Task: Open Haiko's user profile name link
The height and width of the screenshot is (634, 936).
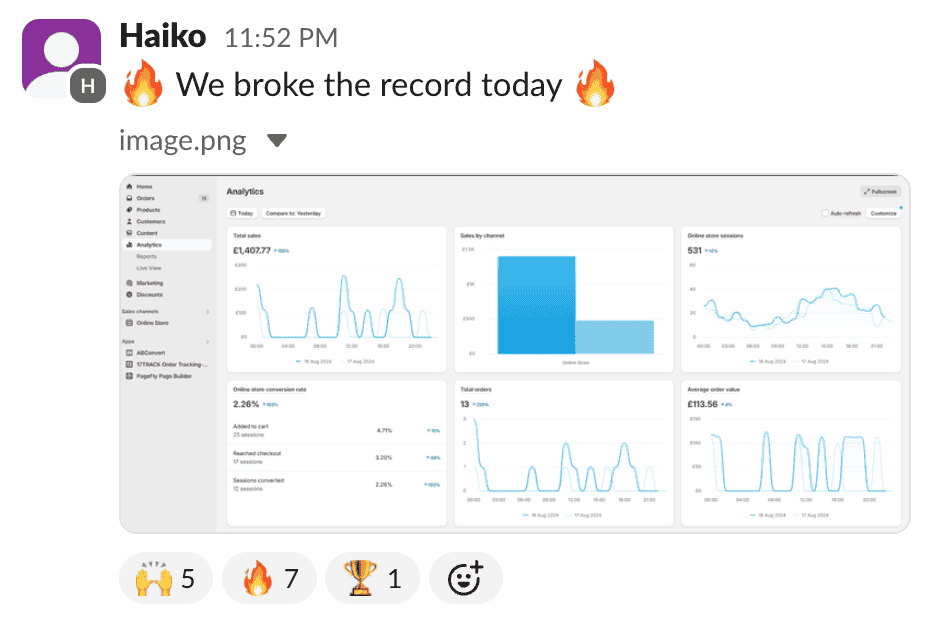Action: click(x=162, y=37)
